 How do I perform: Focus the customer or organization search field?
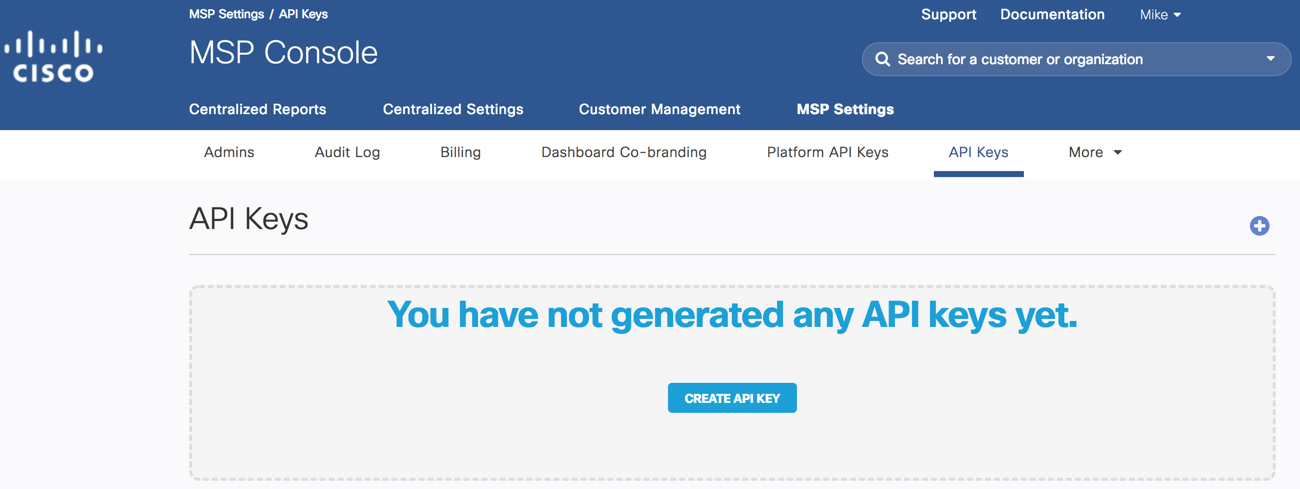[1075, 59]
